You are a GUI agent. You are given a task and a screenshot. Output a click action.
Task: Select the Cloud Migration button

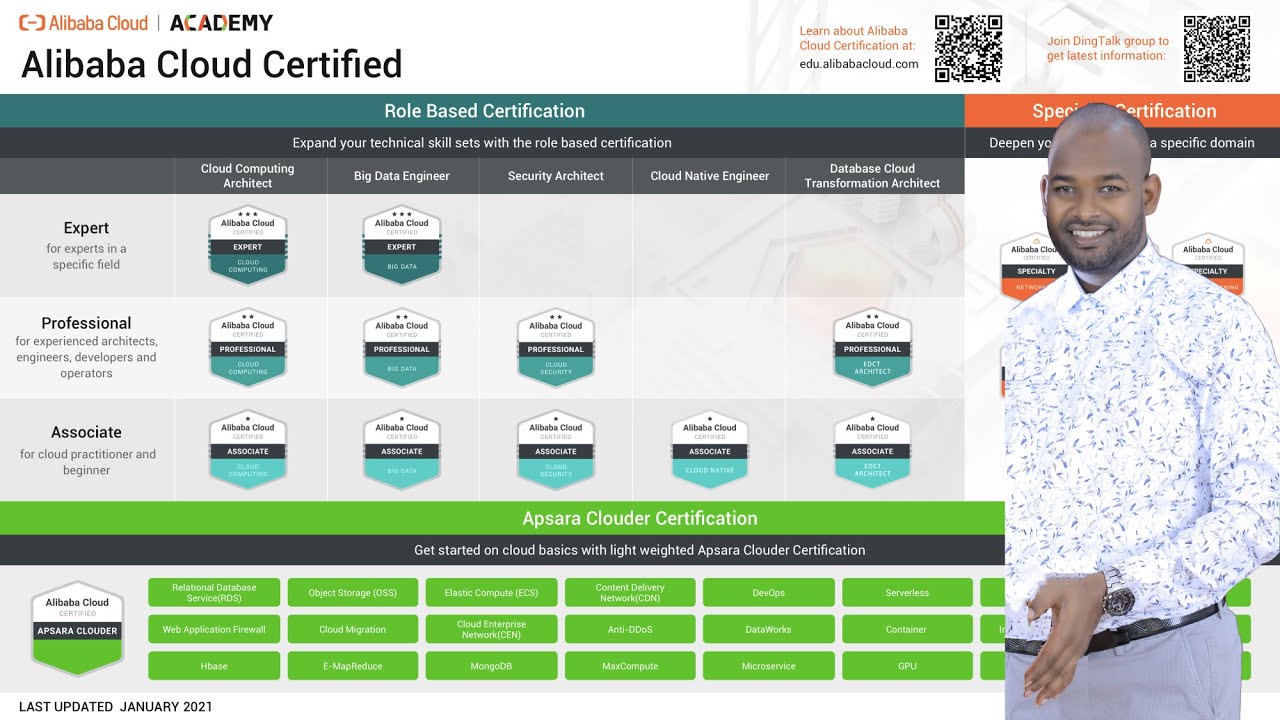[x=353, y=629]
